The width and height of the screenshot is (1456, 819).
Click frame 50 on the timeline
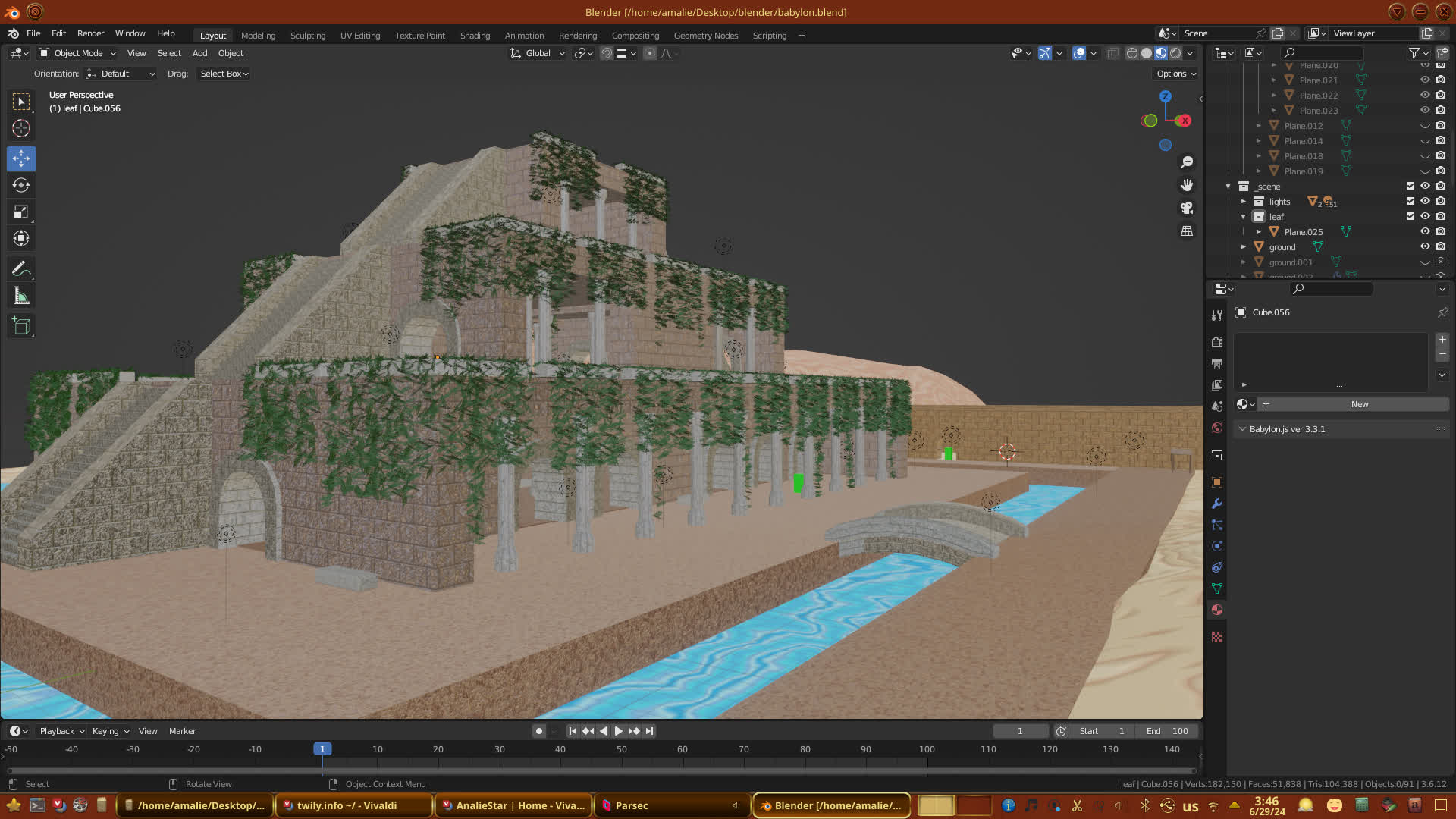621,749
